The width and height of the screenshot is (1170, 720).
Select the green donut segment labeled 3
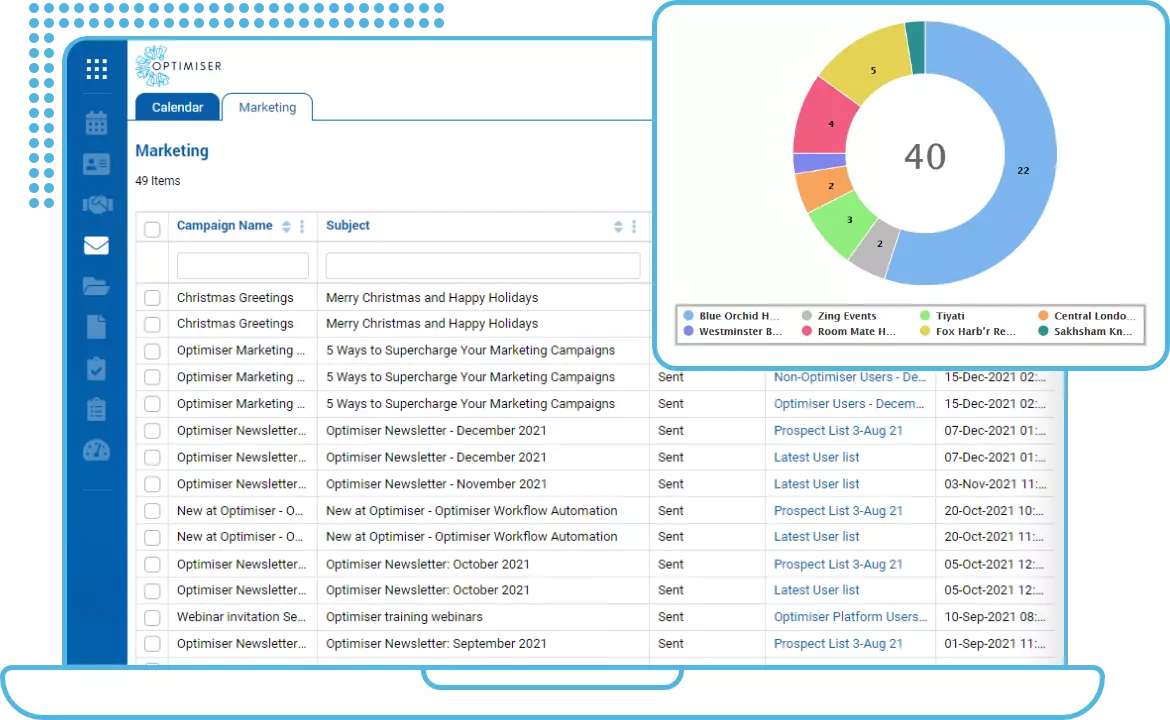coord(849,219)
